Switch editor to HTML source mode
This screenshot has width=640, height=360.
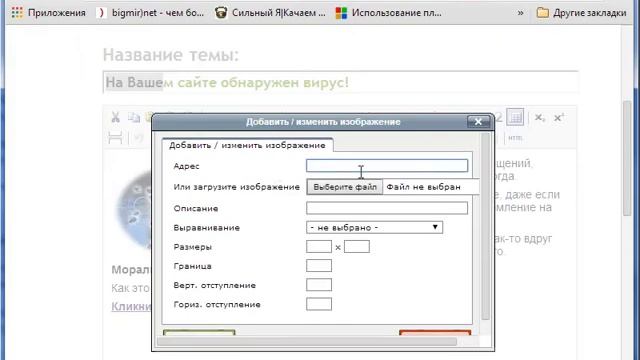click(515, 138)
